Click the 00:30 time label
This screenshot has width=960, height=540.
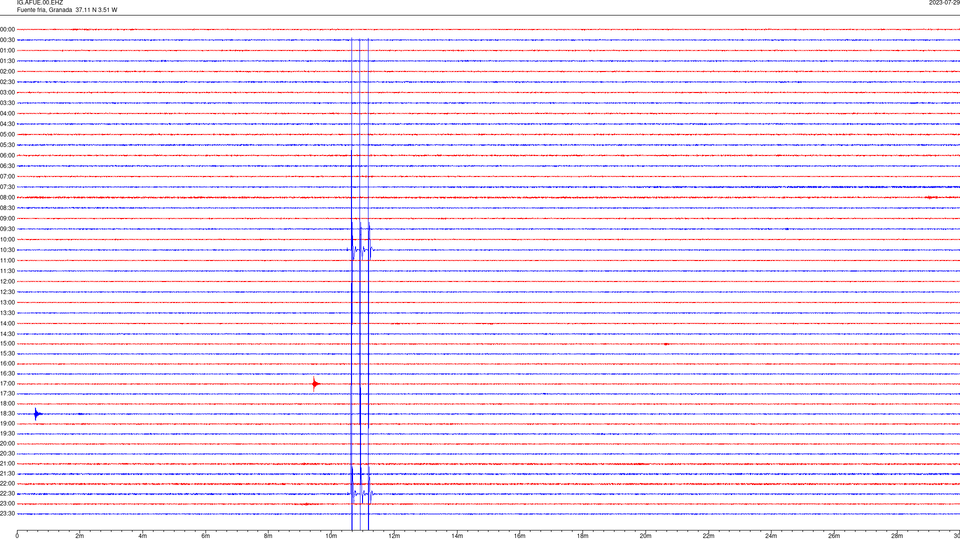pyautogui.click(x=7, y=40)
